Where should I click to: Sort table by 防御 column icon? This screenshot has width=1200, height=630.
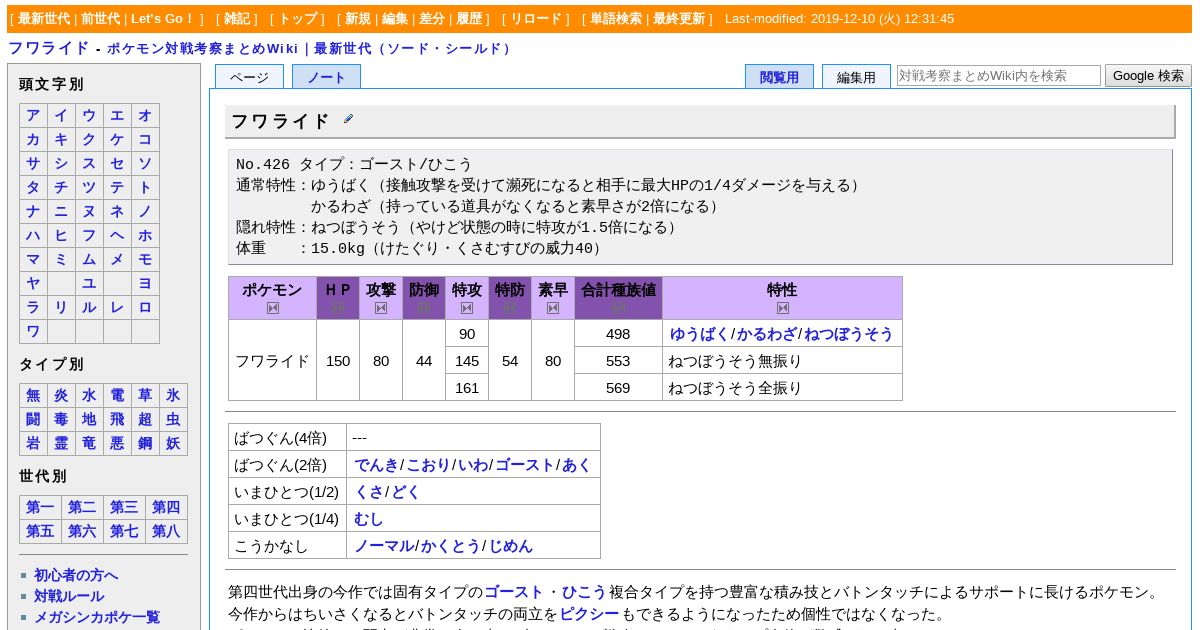coord(424,308)
